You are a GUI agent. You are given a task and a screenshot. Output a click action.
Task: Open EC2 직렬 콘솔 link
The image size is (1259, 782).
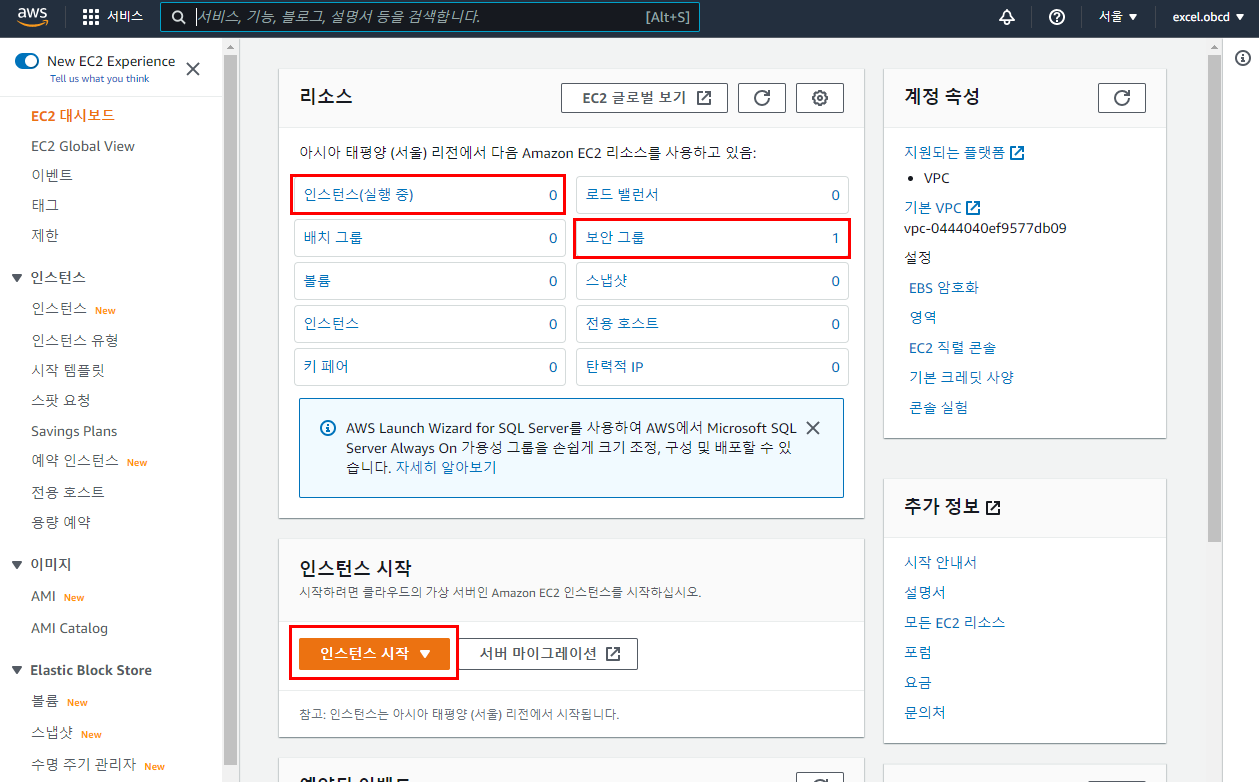pos(952,347)
